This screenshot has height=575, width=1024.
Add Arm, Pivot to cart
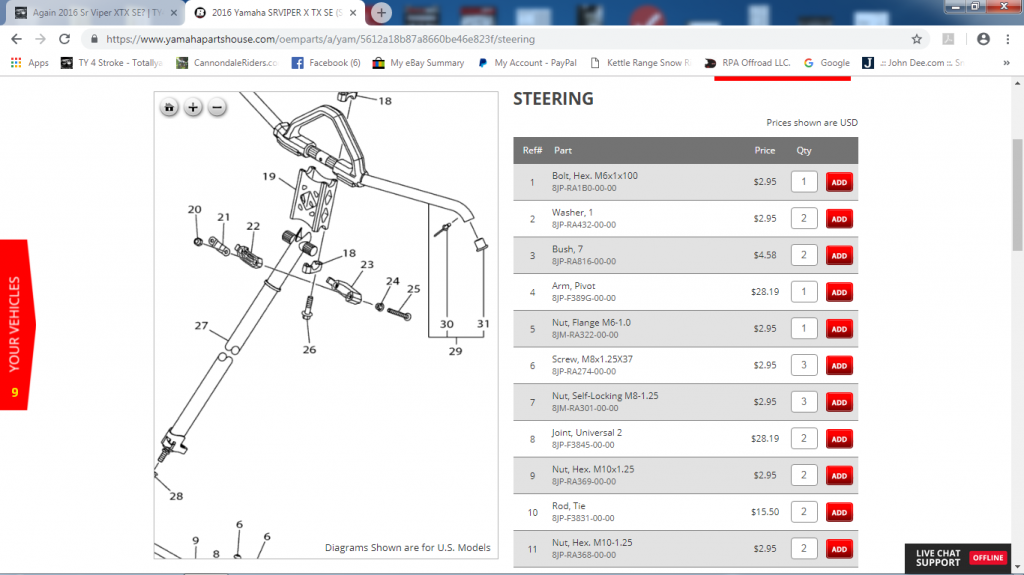pos(839,292)
